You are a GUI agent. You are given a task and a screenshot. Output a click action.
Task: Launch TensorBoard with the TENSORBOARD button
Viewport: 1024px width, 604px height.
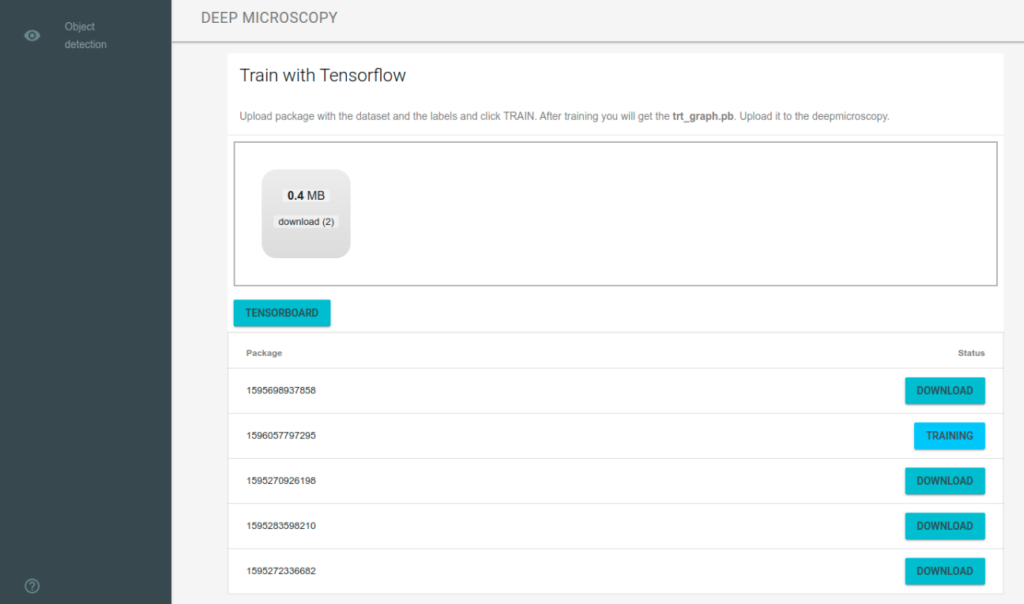(x=282, y=313)
